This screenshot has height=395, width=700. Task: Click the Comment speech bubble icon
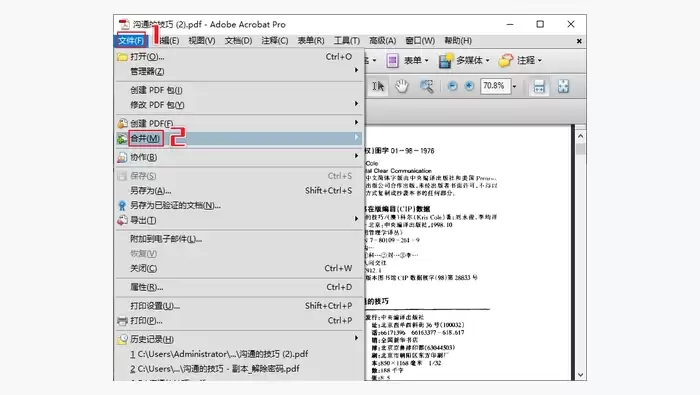506,60
